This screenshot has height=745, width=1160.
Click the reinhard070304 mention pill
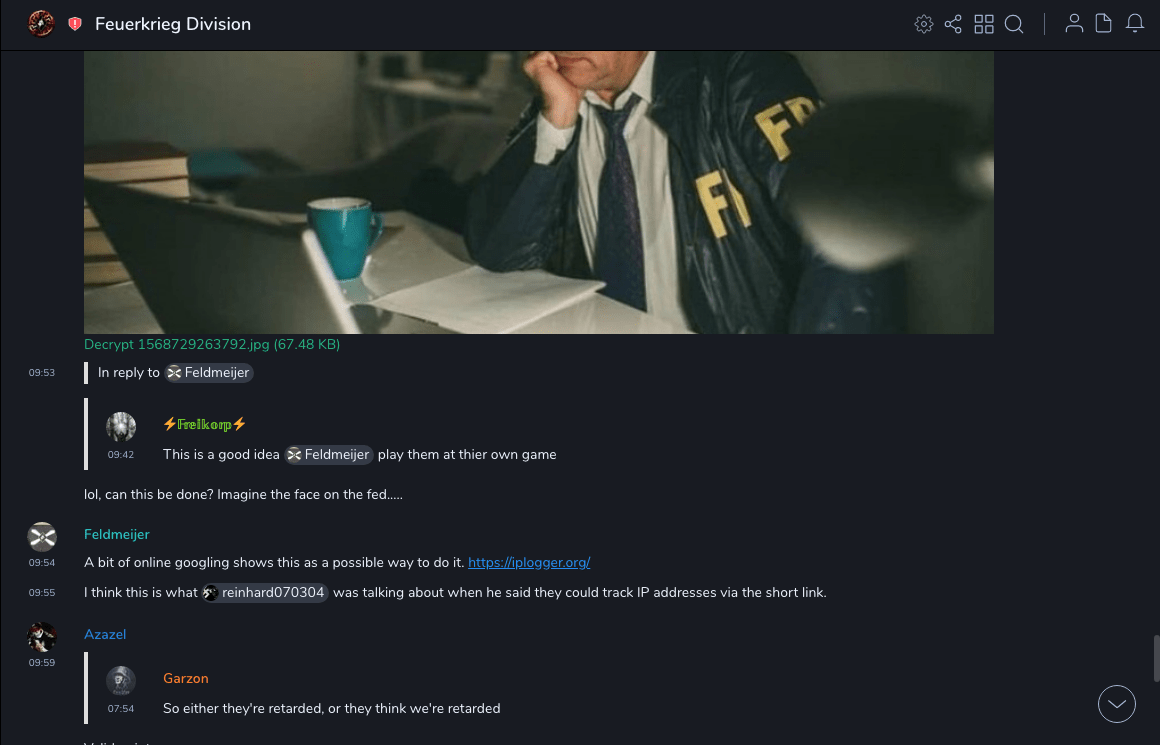(x=265, y=593)
